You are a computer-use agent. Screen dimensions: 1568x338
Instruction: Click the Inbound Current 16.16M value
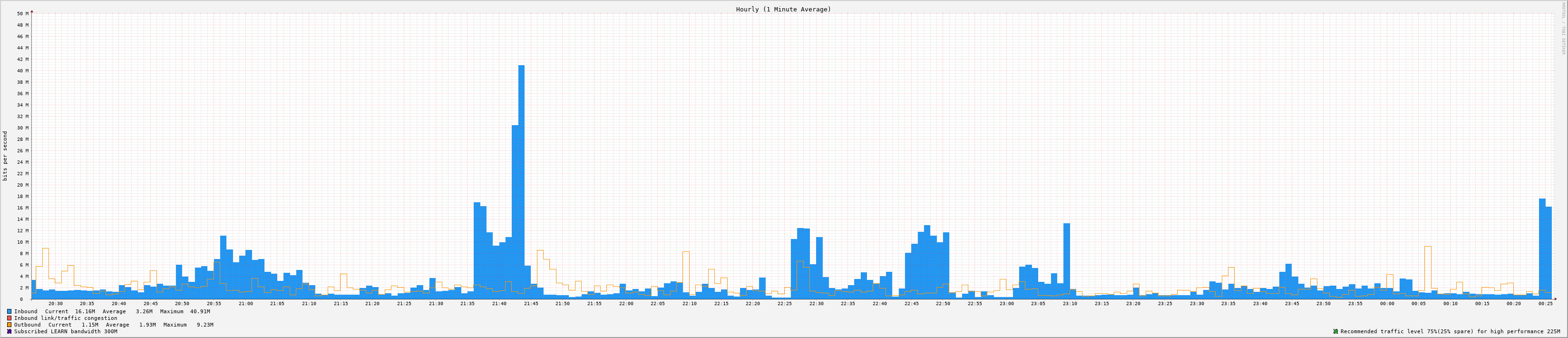coord(85,311)
